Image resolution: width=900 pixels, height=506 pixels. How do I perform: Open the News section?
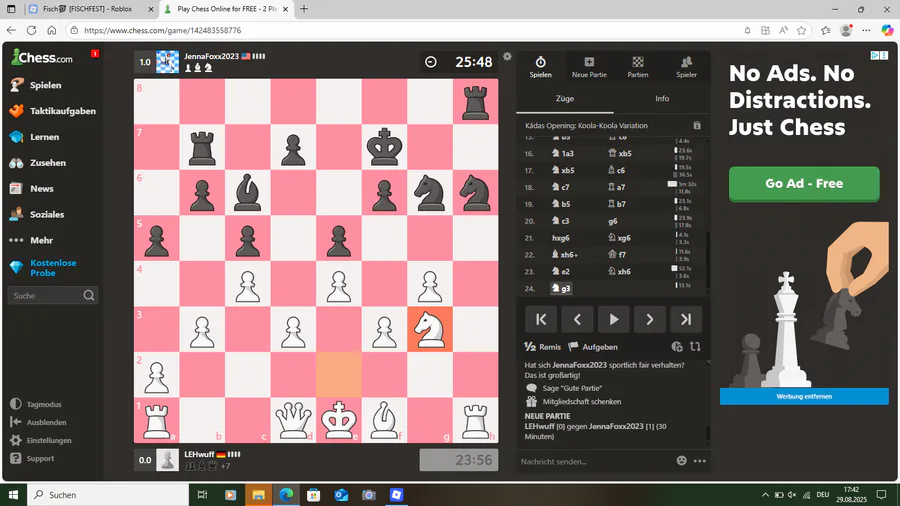(x=32, y=188)
